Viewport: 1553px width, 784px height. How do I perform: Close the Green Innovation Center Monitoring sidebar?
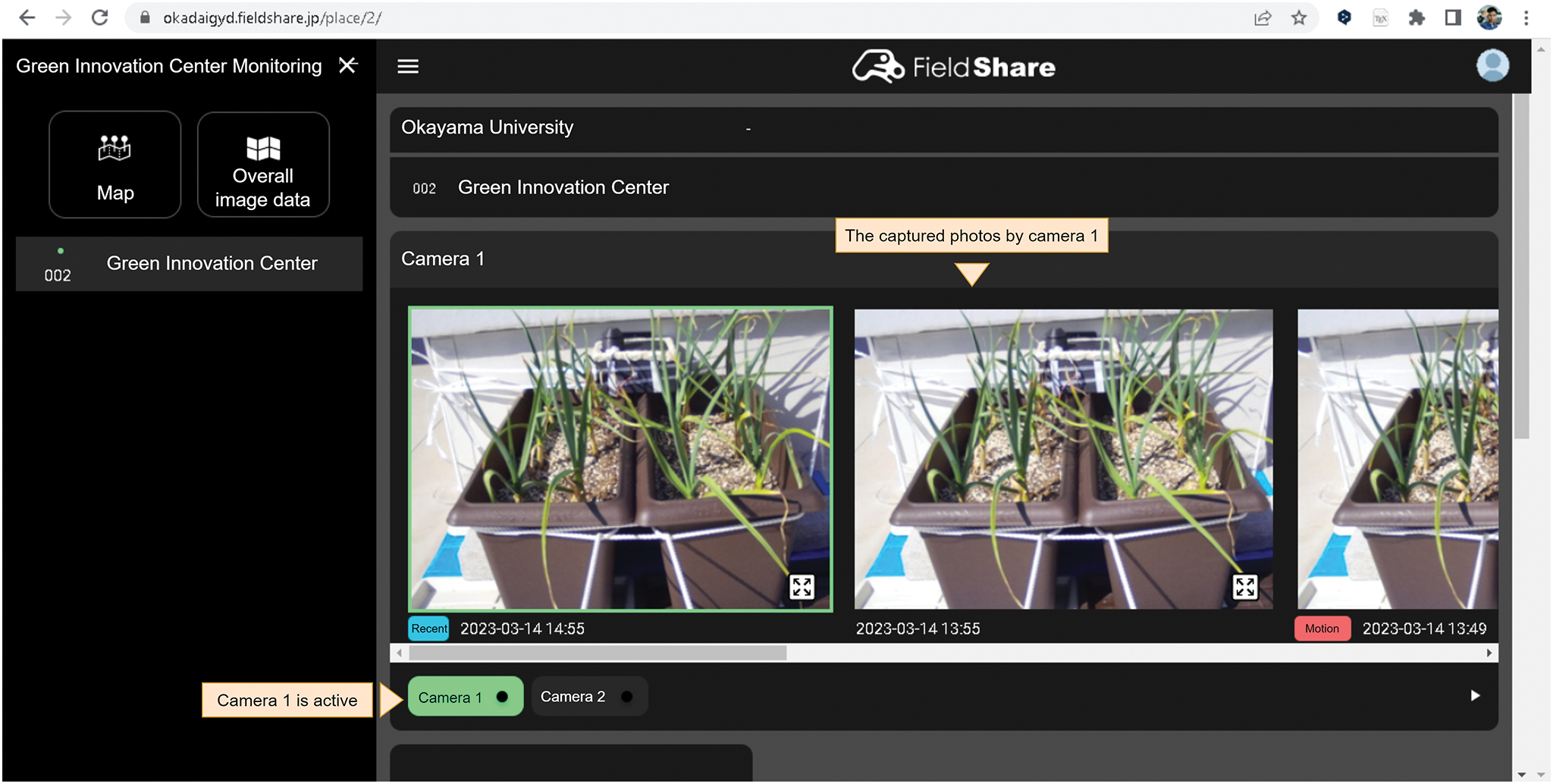[348, 65]
